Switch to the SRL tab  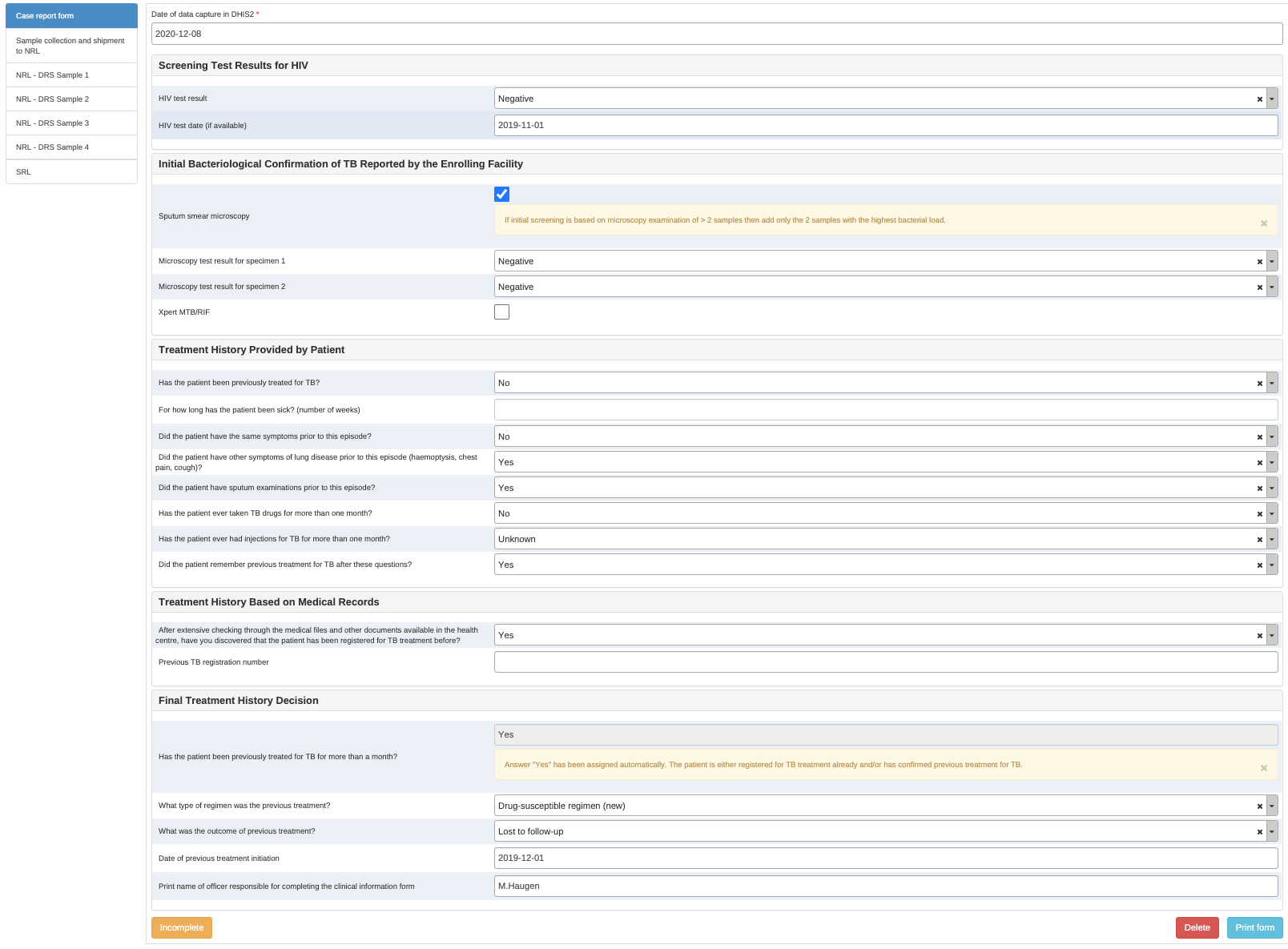(72, 172)
